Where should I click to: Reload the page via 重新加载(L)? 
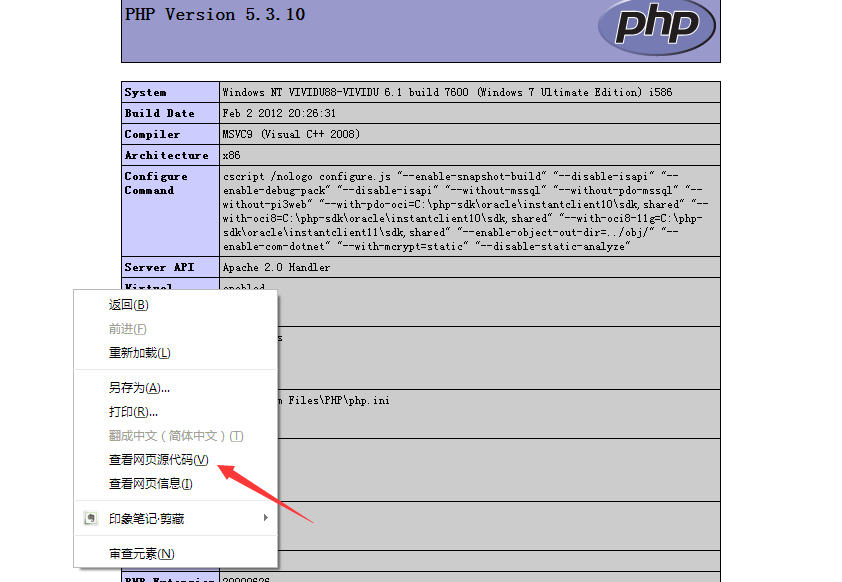pyautogui.click(x=132, y=353)
